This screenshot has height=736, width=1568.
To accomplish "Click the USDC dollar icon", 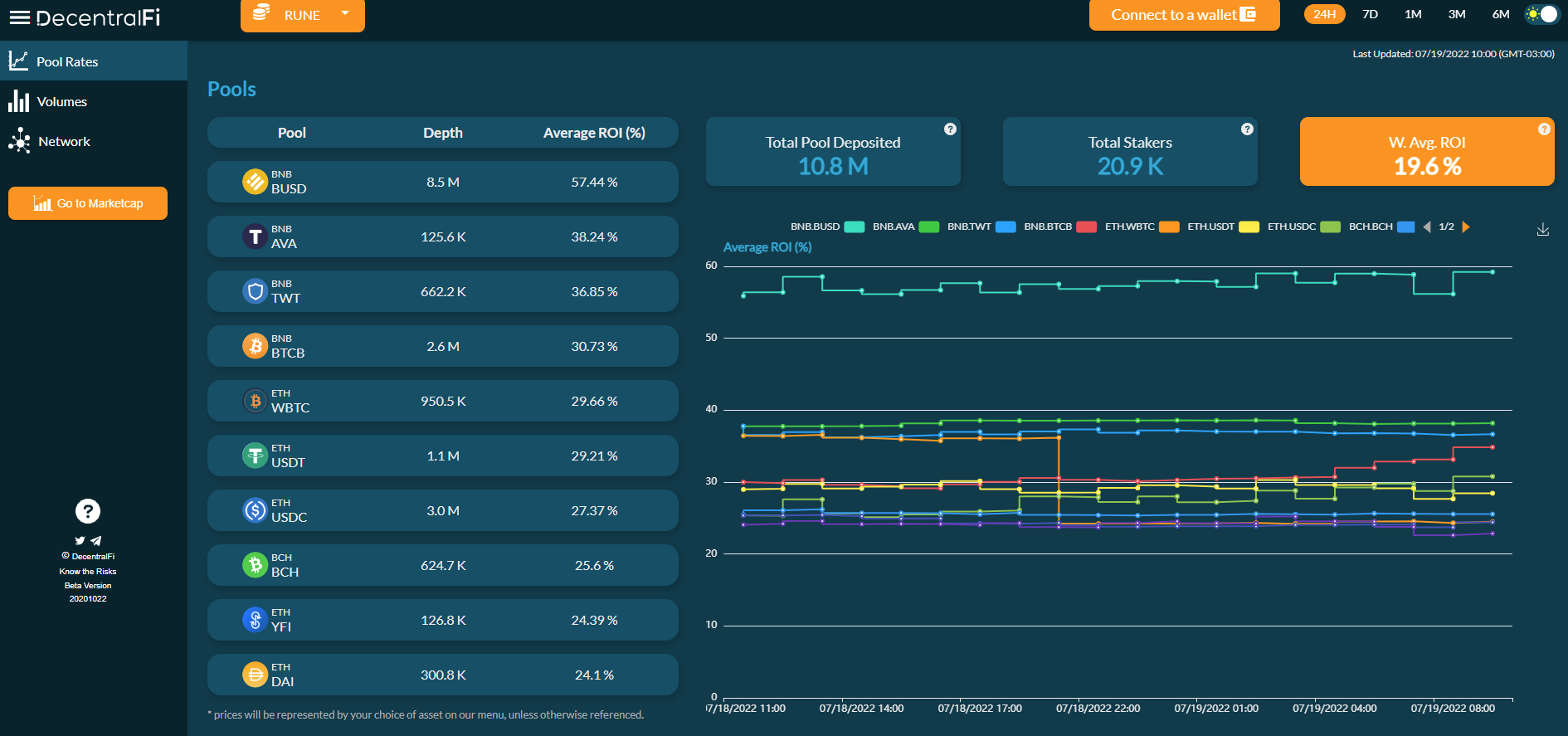I will pyautogui.click(x=255, y=510).
